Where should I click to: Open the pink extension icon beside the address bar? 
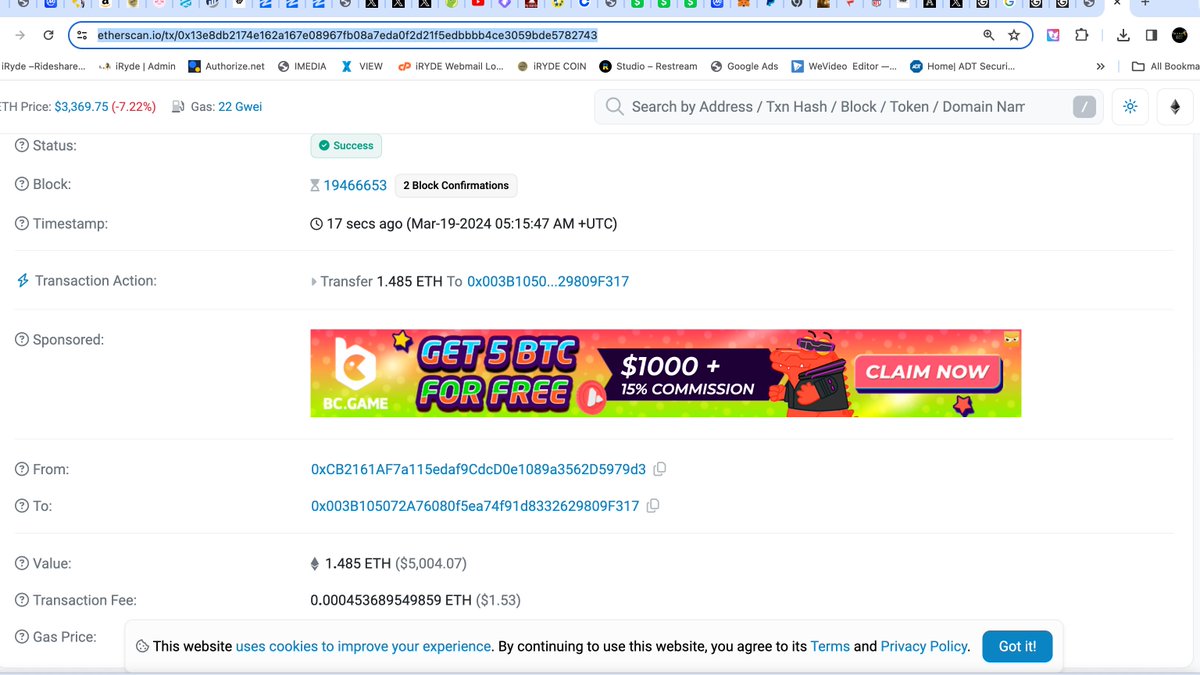coord(1053,35)
